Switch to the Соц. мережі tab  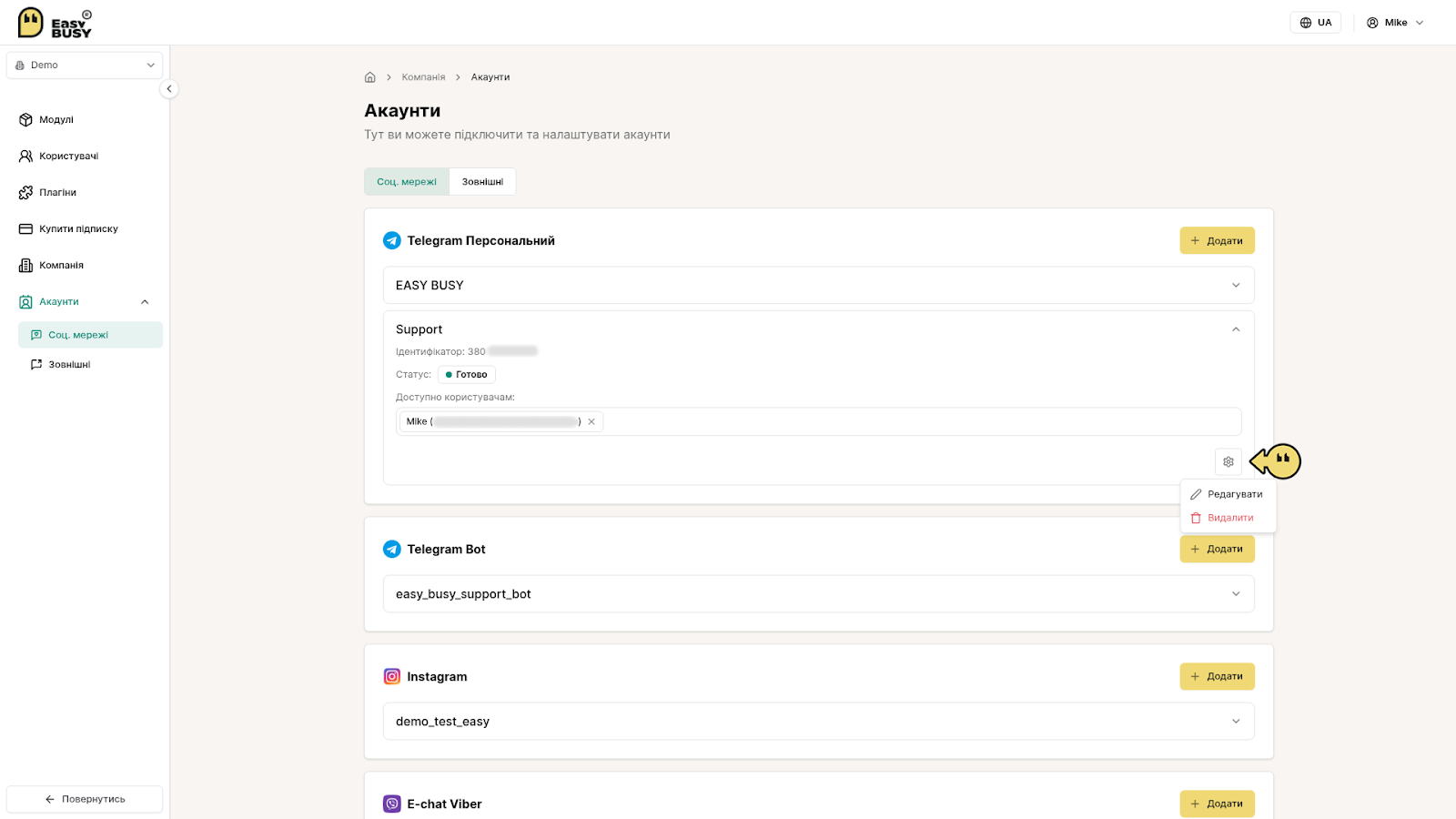[407, 181]
